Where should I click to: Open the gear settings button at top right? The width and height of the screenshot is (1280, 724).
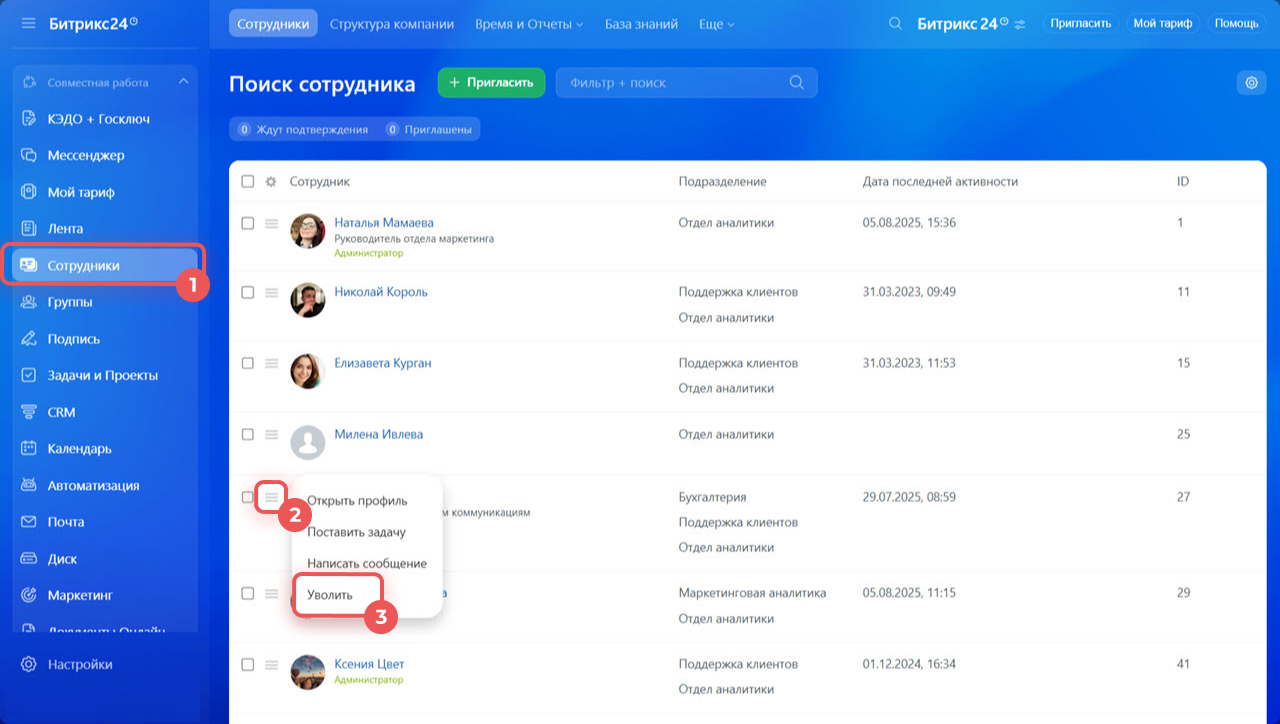(1251, 83)
